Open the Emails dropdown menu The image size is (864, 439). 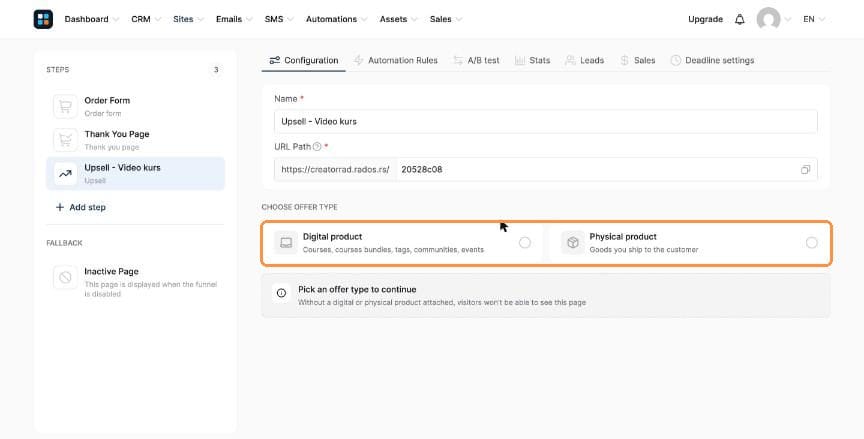(x=234, y=19)
